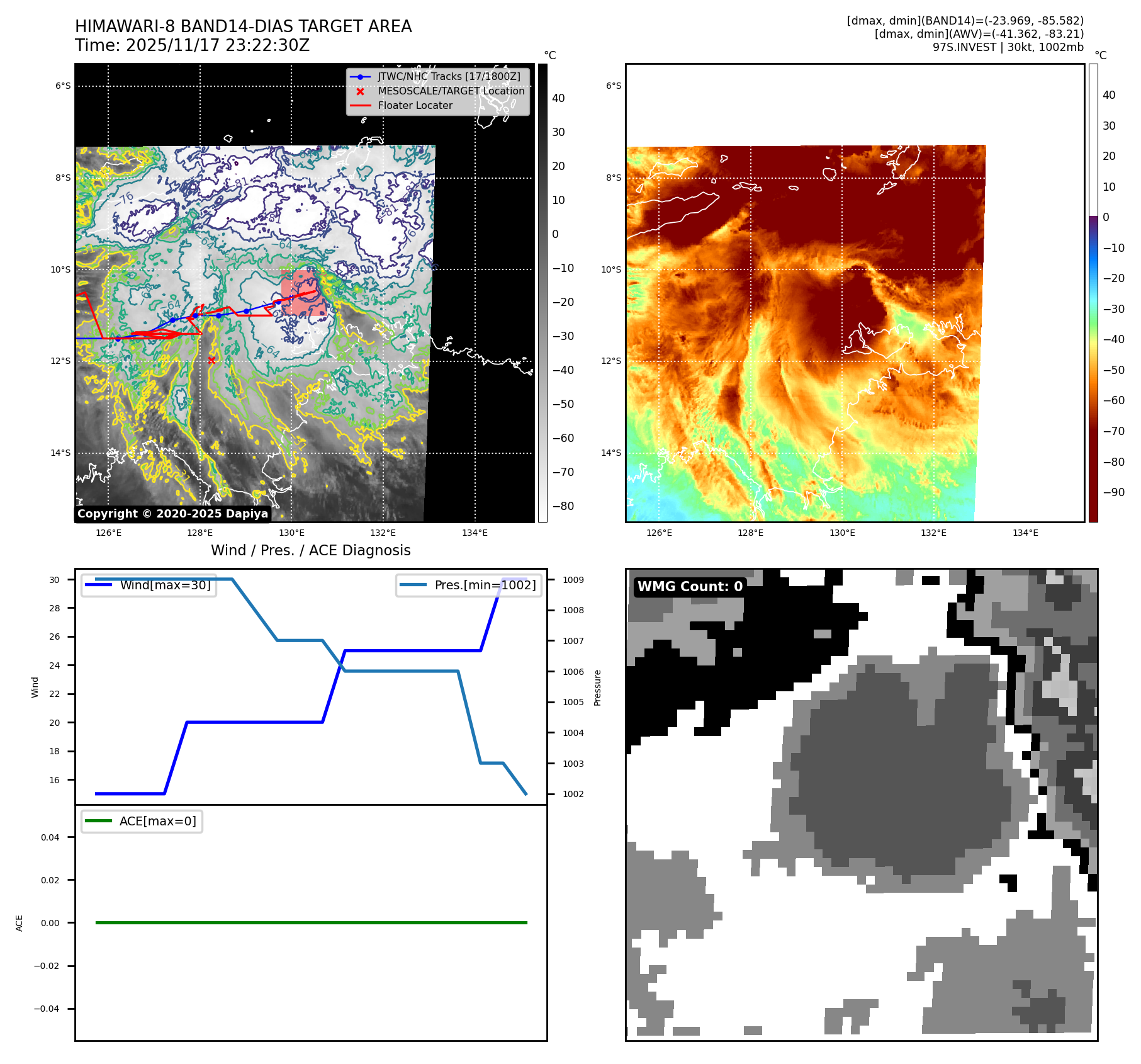Click the flat green ACE line in the chart

311,922
